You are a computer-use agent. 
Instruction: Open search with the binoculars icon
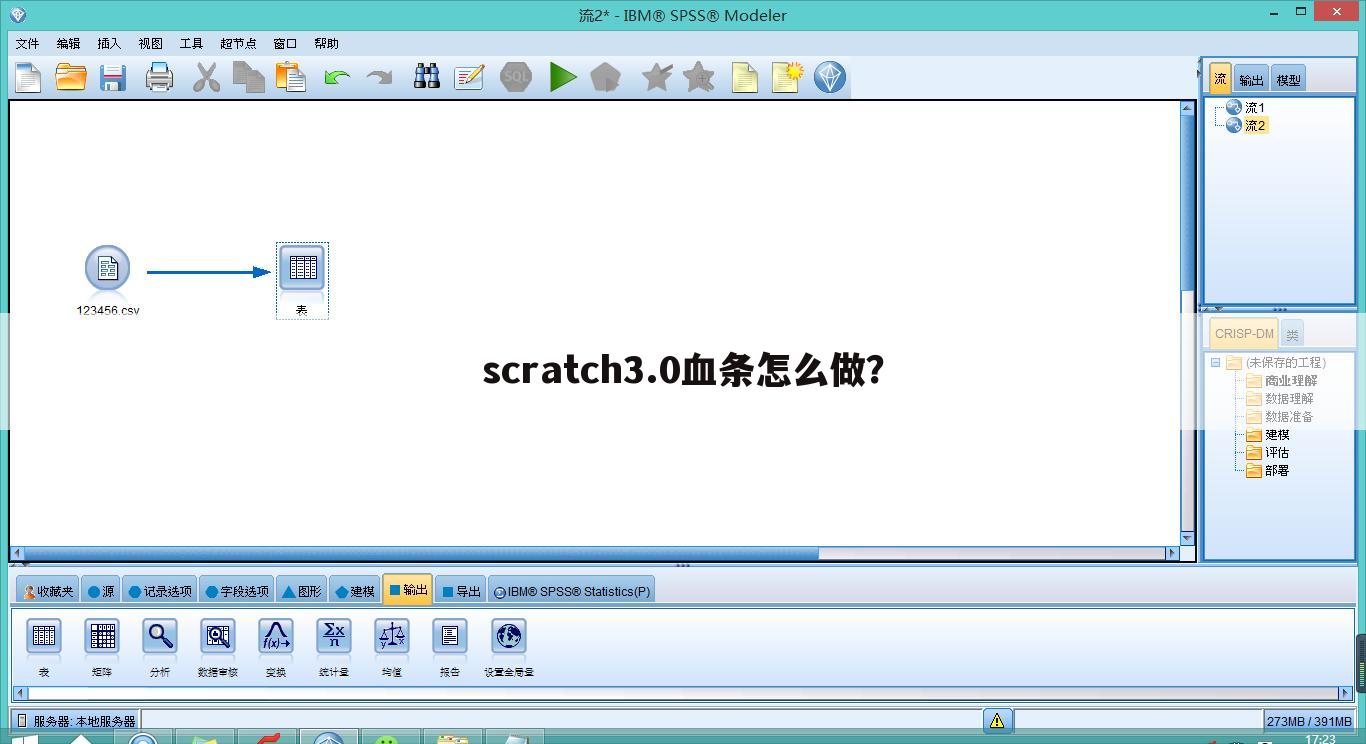coord(427,77)
